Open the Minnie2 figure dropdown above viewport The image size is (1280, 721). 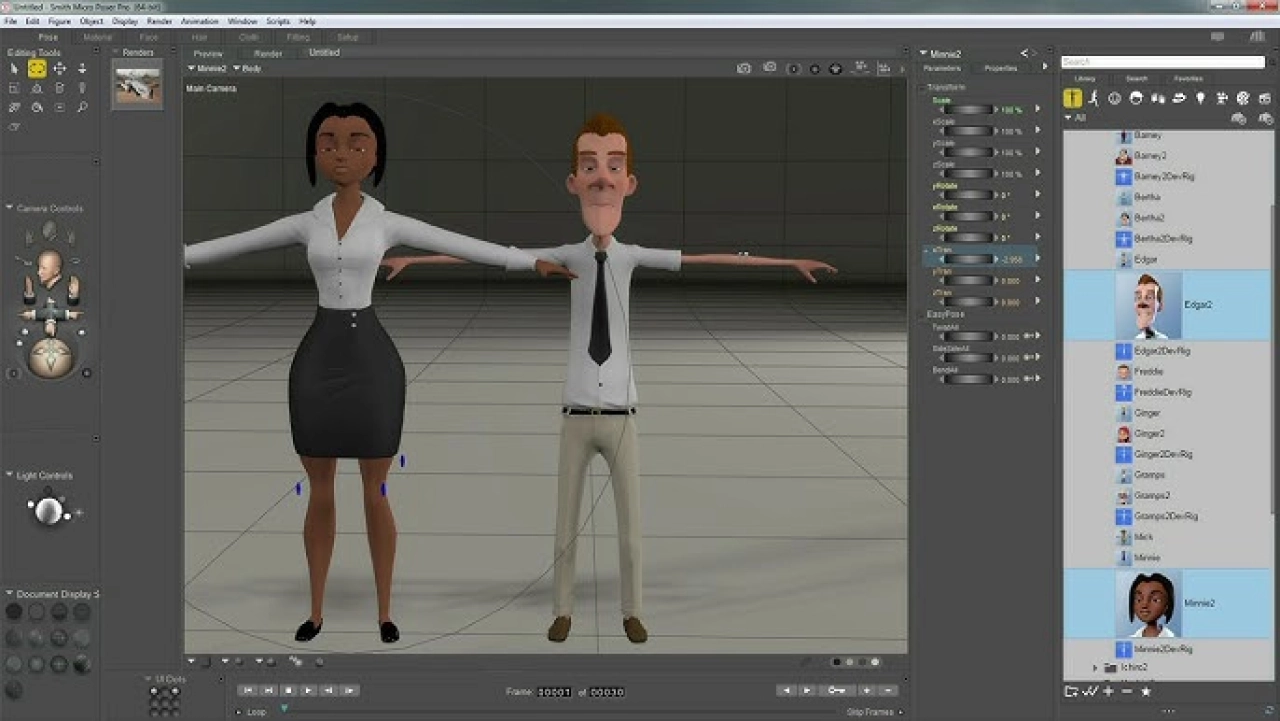coord(207,69)
